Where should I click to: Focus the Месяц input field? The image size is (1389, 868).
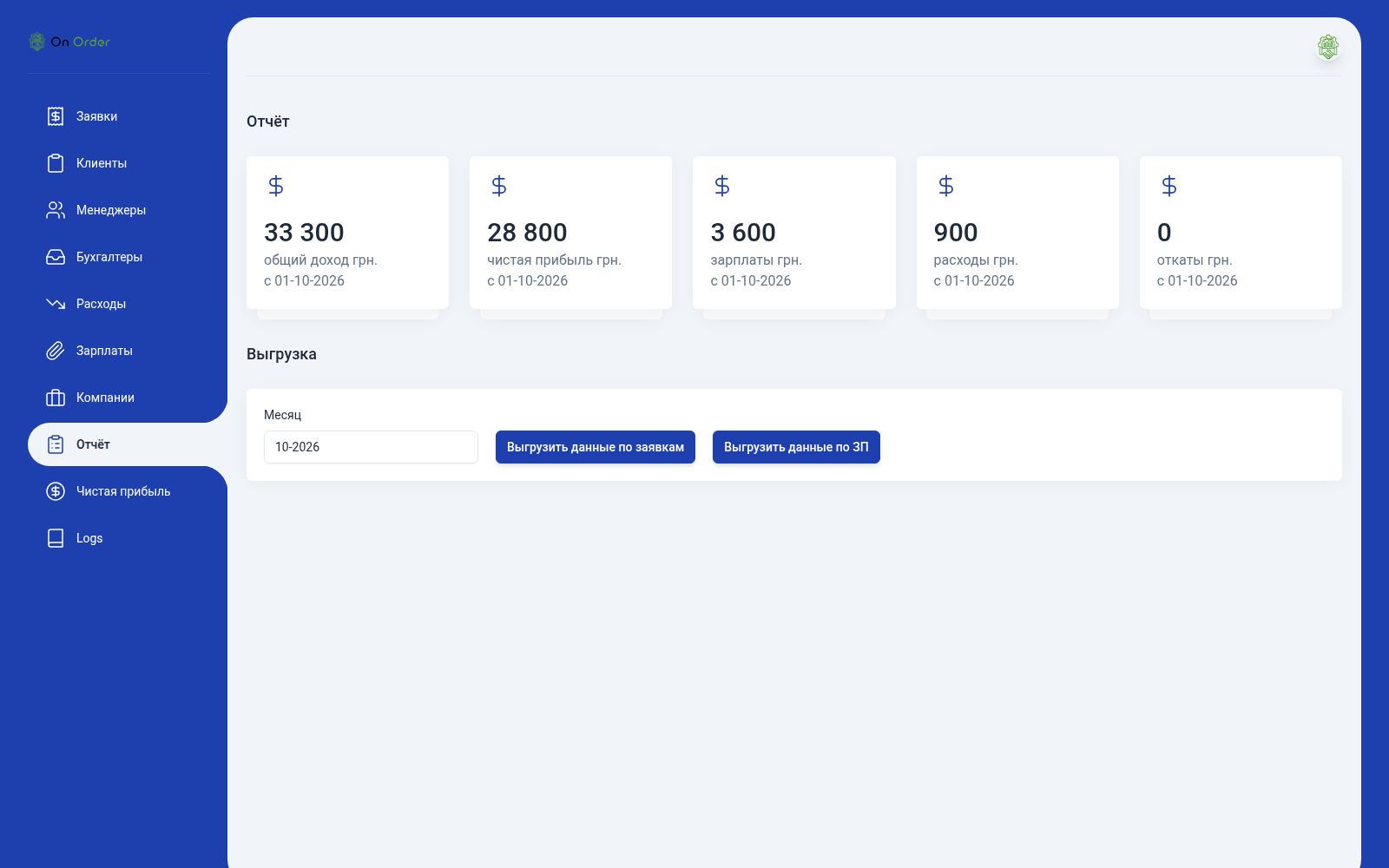[371, 447]
